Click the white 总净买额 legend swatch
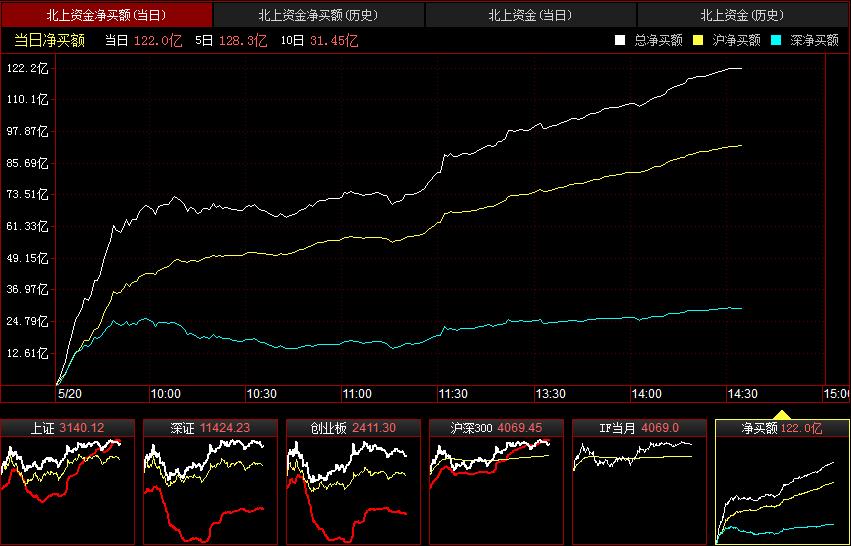 click(620, 41)
